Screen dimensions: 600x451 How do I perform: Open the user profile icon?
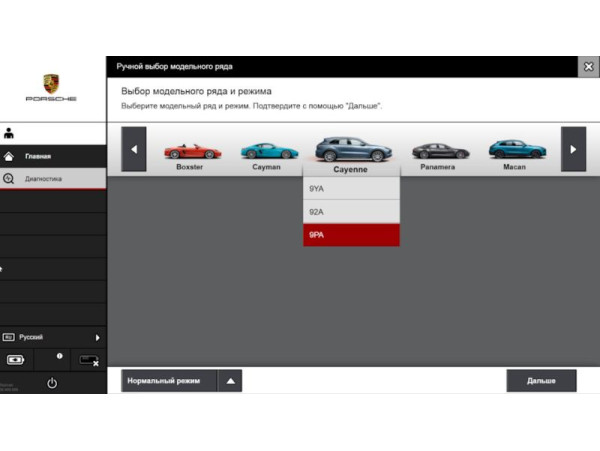pos(9,132)
